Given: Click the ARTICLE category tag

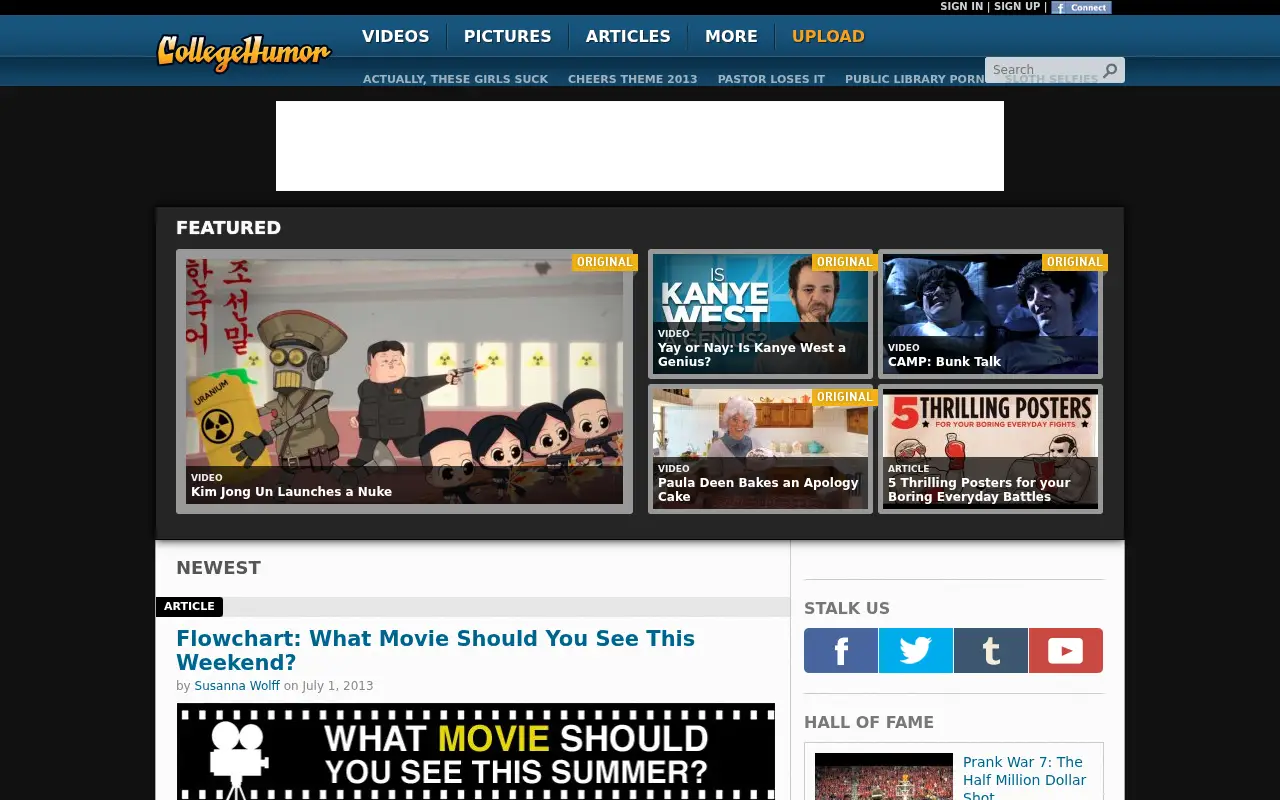Looking at the screenshot, I should pos(189,606).
